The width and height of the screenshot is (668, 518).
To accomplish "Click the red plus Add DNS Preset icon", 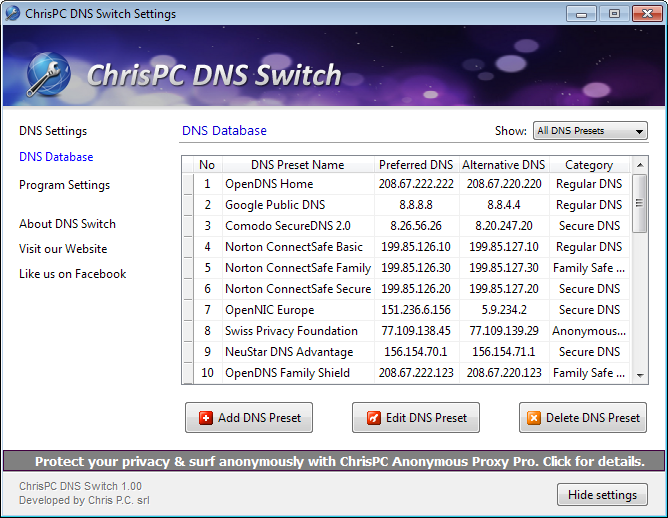I will tap(205, 418).
